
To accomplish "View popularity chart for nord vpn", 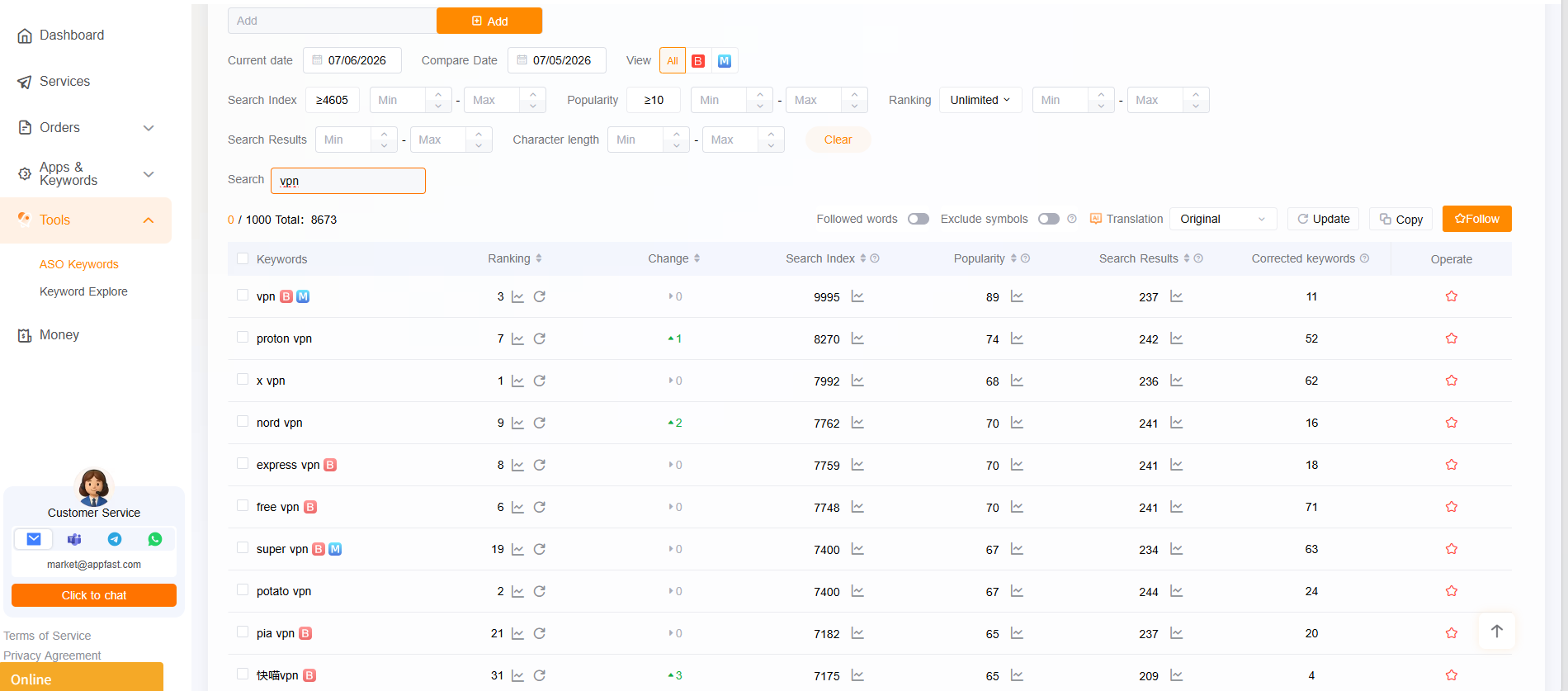I will [x=1017, y=423].
